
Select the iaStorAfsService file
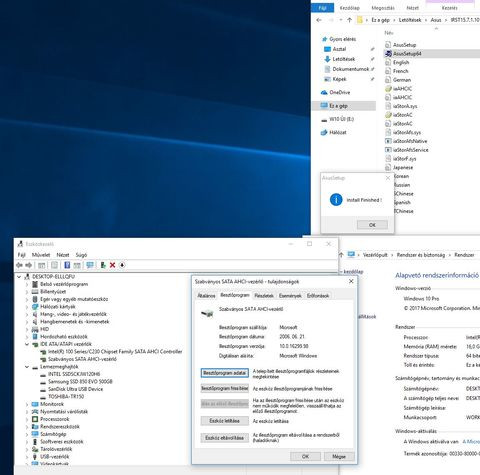click(410, 150)
